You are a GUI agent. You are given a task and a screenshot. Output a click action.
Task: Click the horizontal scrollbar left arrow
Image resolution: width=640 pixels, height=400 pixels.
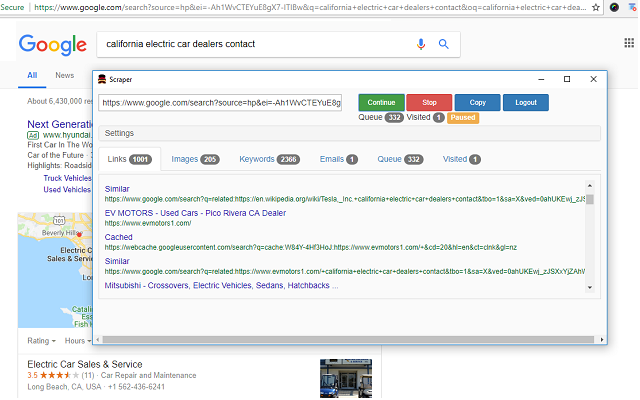click(x=97, y=340)
